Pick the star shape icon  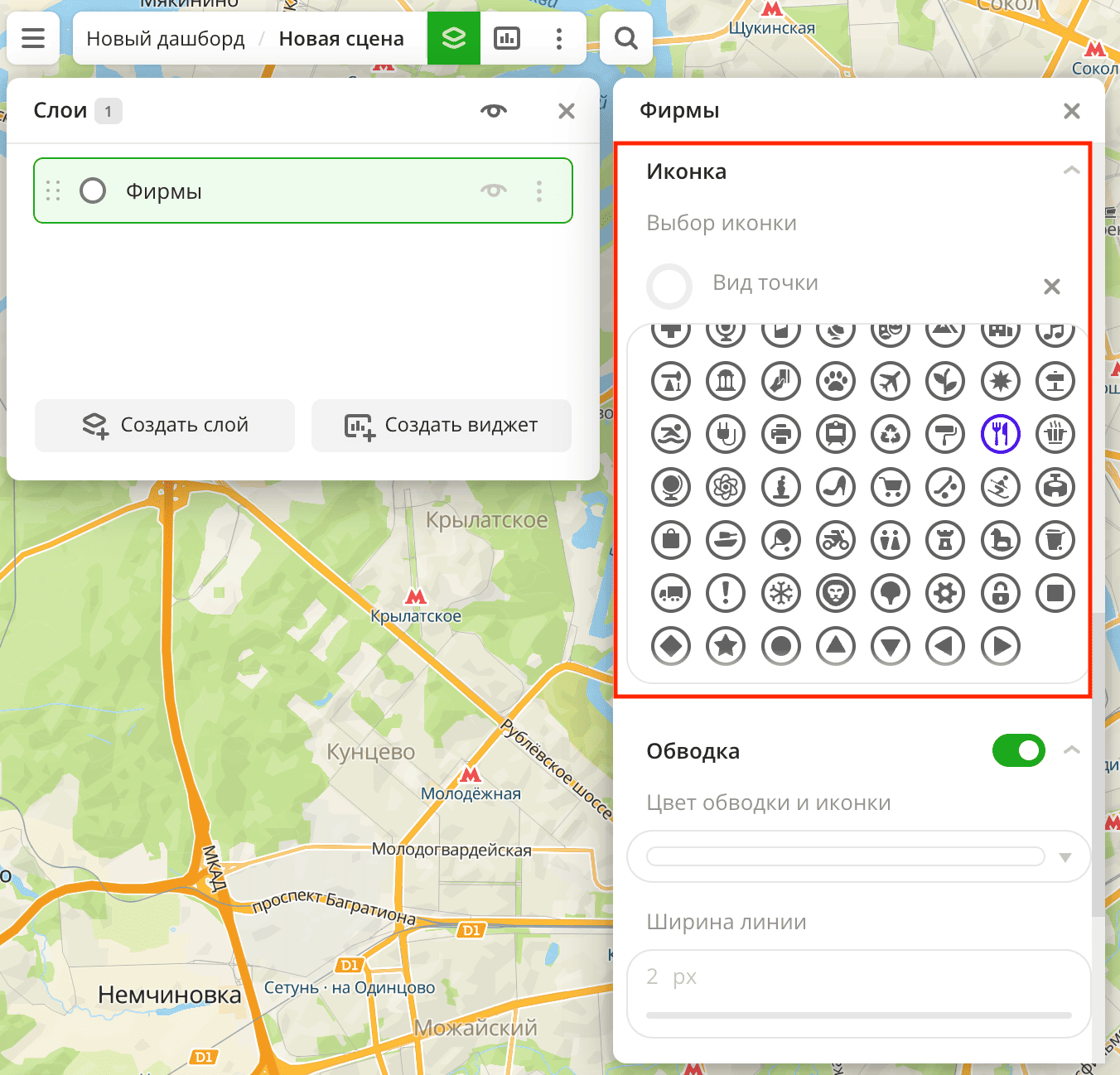click(726, 646)
